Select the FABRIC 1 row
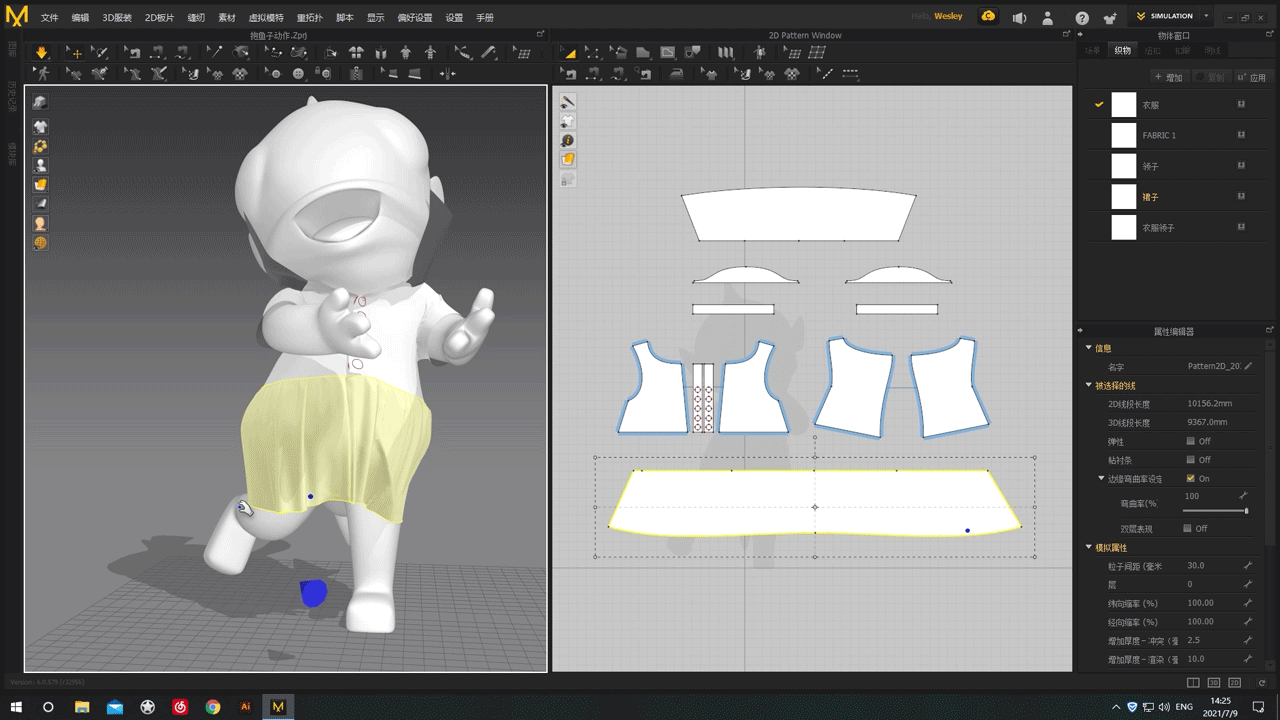This screenshot has width=1280, height=720. point(1176,135)
